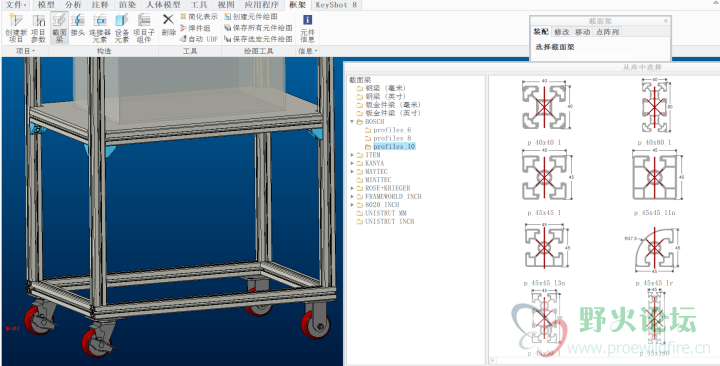This screenshot has height=366, width=720.
Task: Expand the MAYTEC library folder
Action: click(x=352, y=171)
